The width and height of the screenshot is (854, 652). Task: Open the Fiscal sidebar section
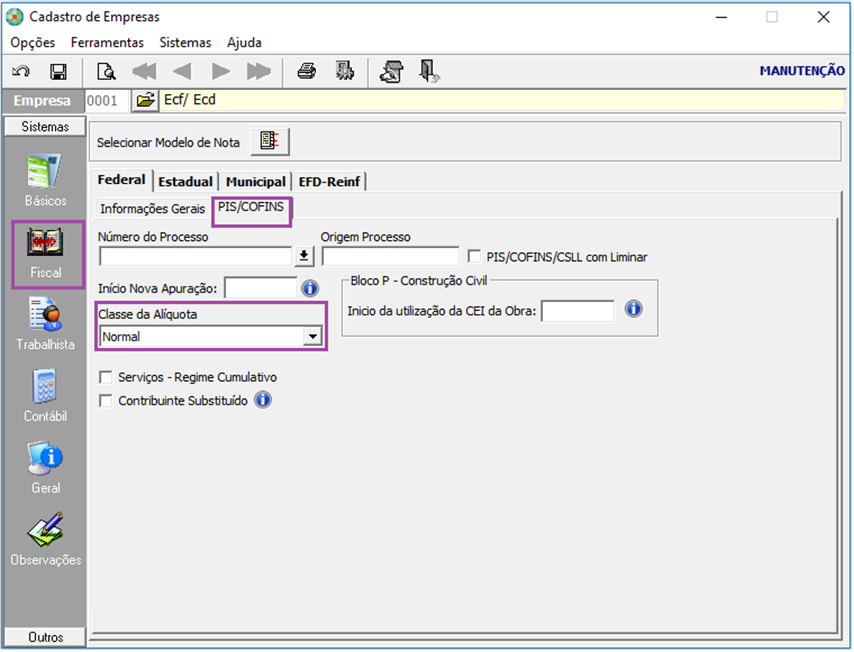click(46, 254)
